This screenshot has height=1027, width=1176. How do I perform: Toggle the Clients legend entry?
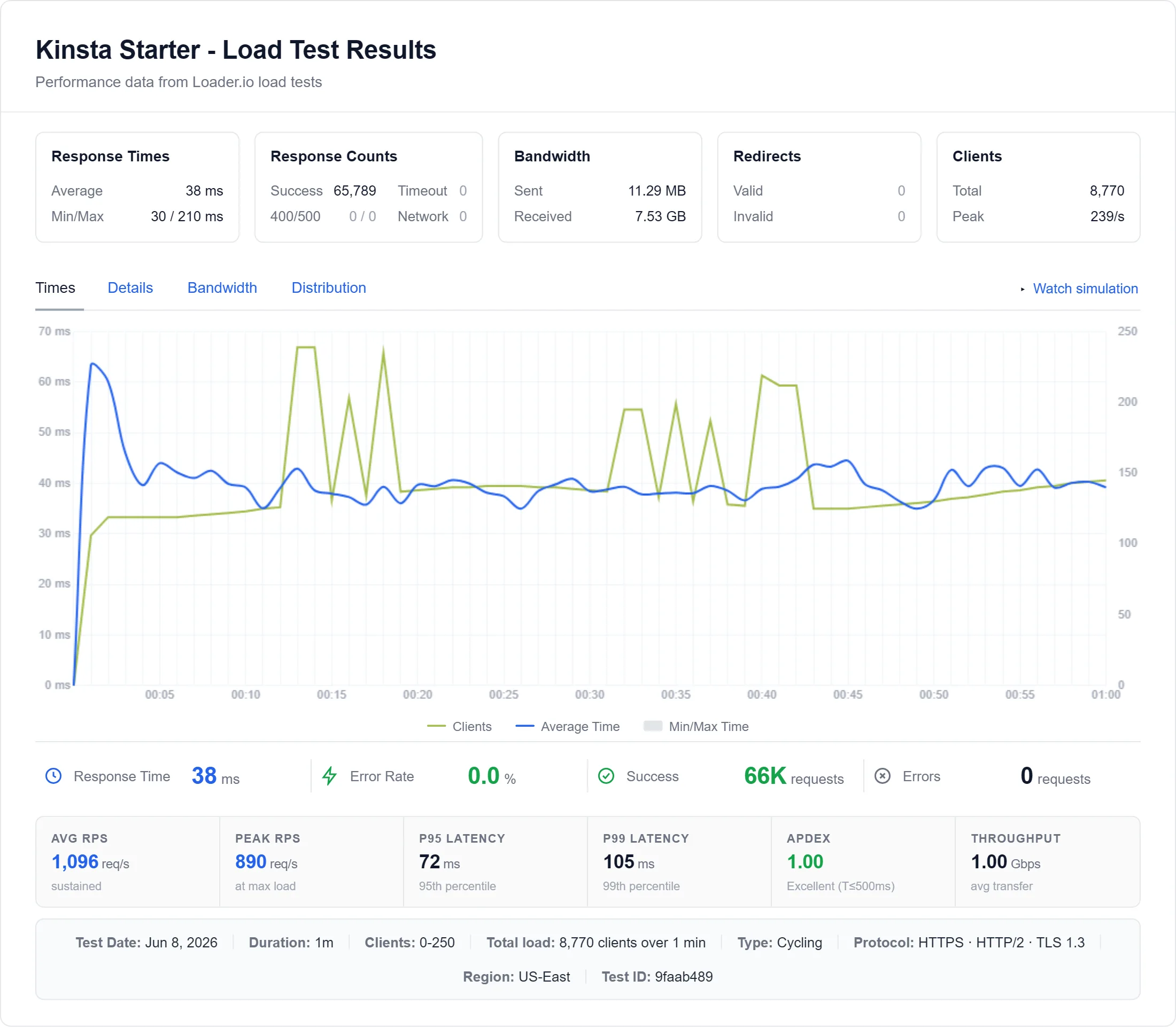pos(459,726)
